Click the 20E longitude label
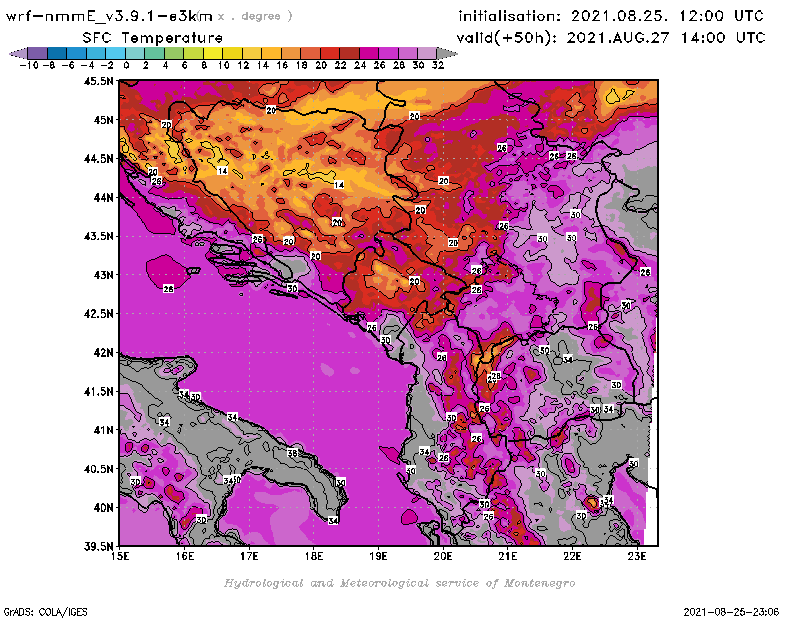Viewport: 800px width, 618px height. tap(443, 556)
